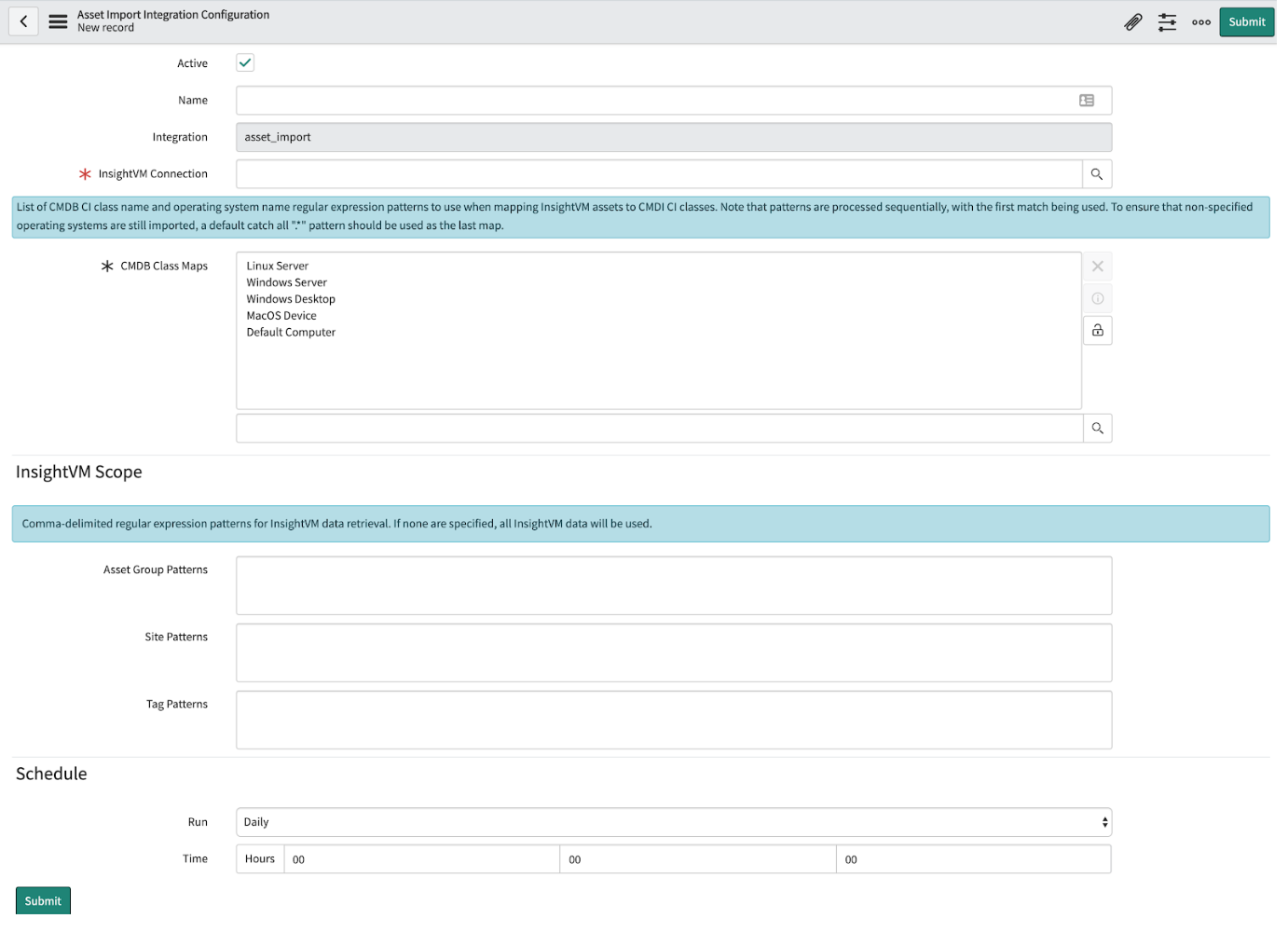Open the hamburger context menu

click(58, 21)
